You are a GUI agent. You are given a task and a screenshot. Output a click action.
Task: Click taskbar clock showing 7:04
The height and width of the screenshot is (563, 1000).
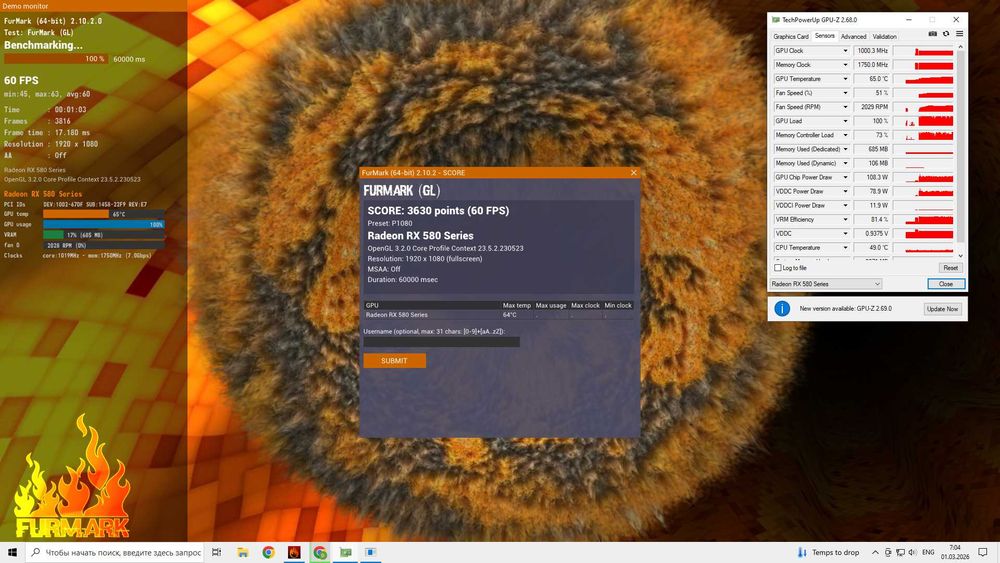point(955,552)
